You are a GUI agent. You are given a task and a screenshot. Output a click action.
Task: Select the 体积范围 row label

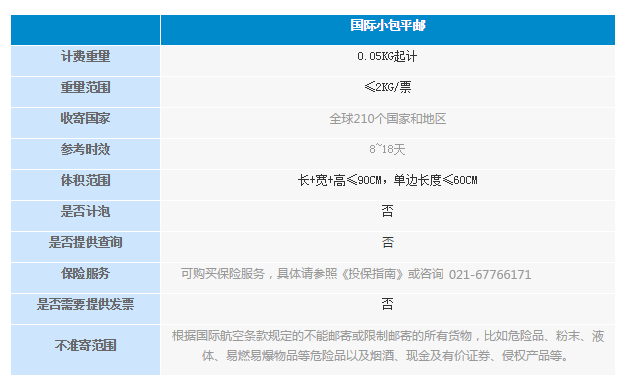(85, 180)
